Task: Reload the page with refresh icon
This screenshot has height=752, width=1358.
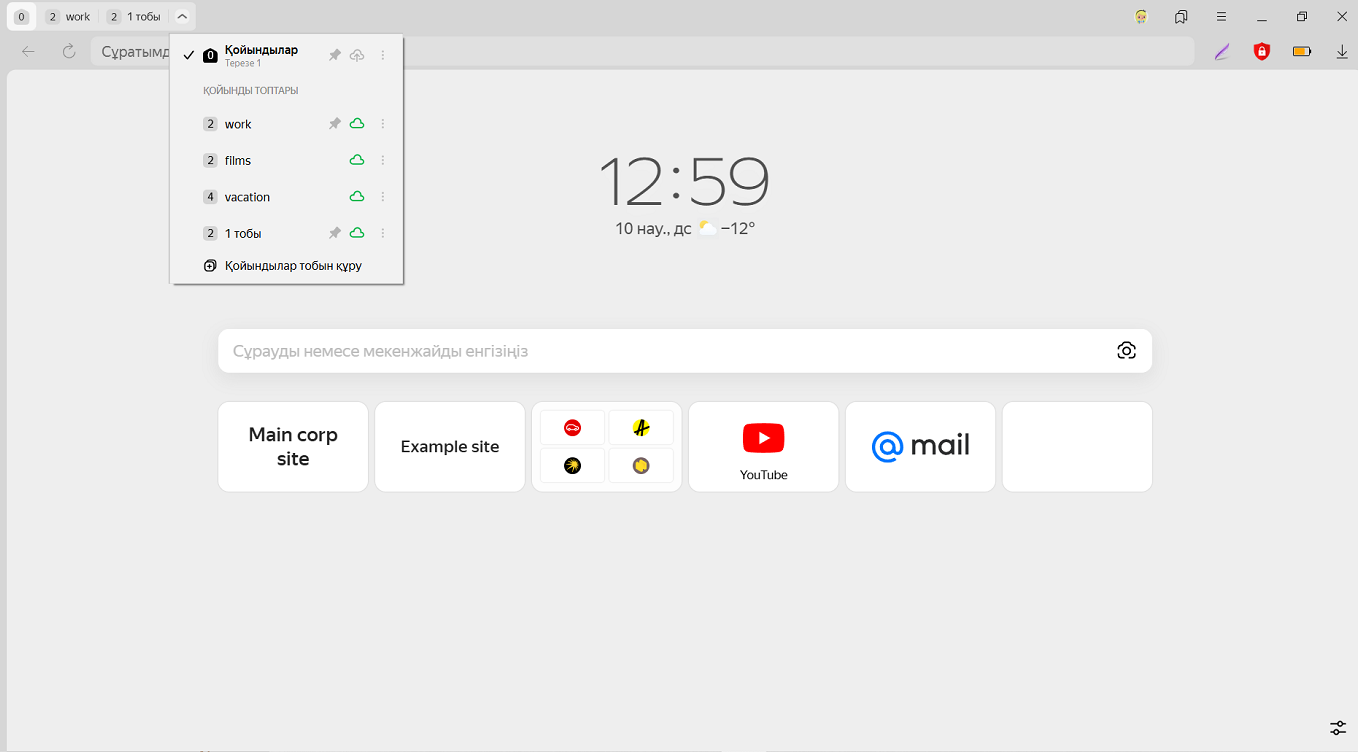Action: coord(69,52)
